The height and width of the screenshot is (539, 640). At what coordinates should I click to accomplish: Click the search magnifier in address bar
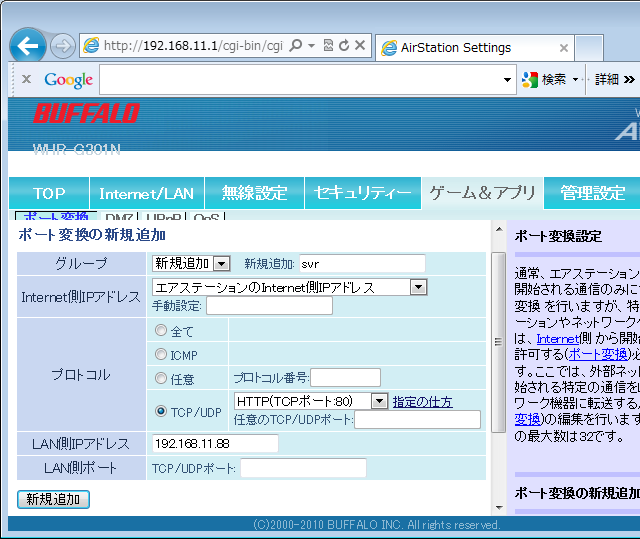point(295,45)
